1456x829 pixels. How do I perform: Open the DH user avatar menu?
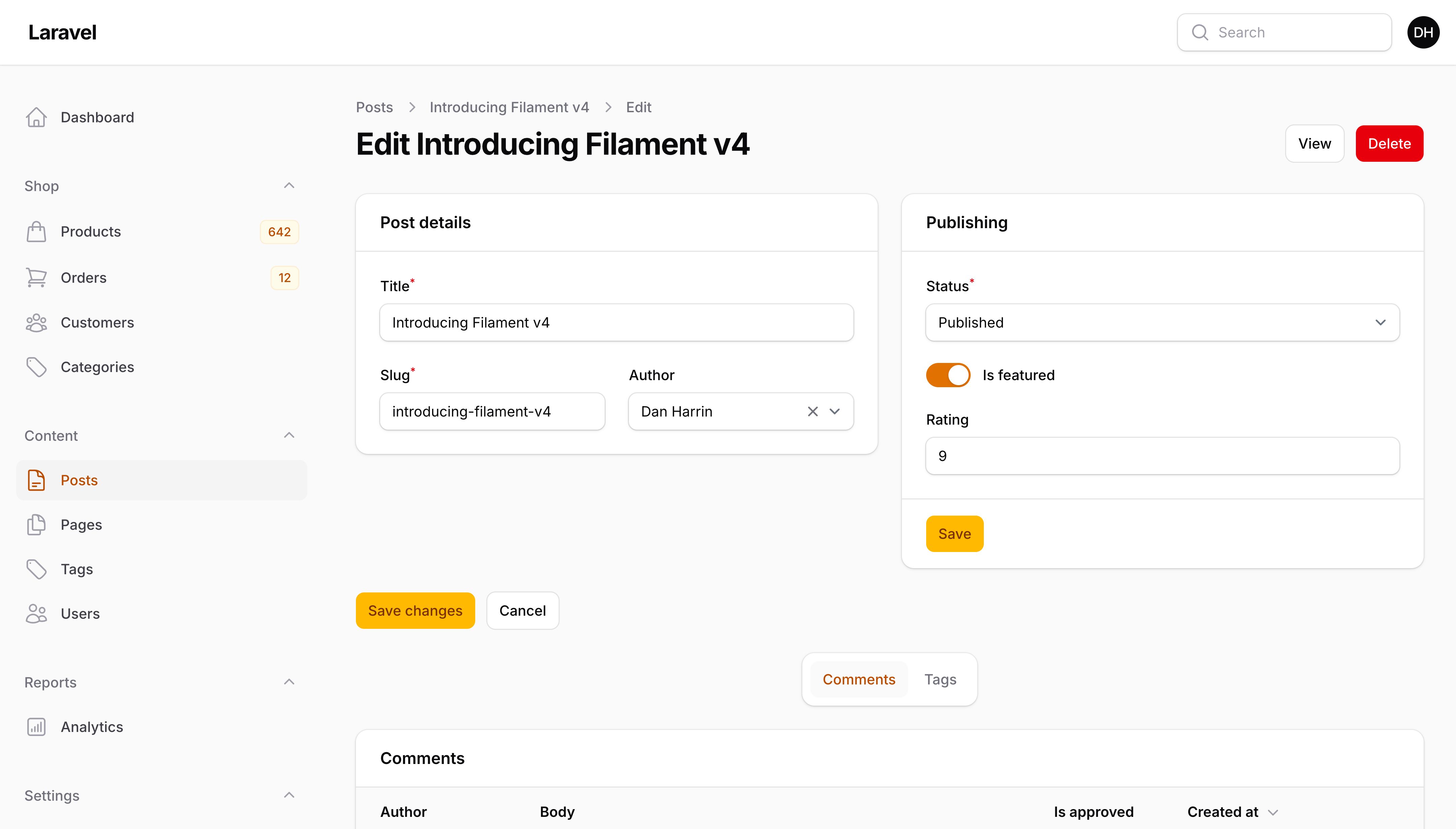1423,32
